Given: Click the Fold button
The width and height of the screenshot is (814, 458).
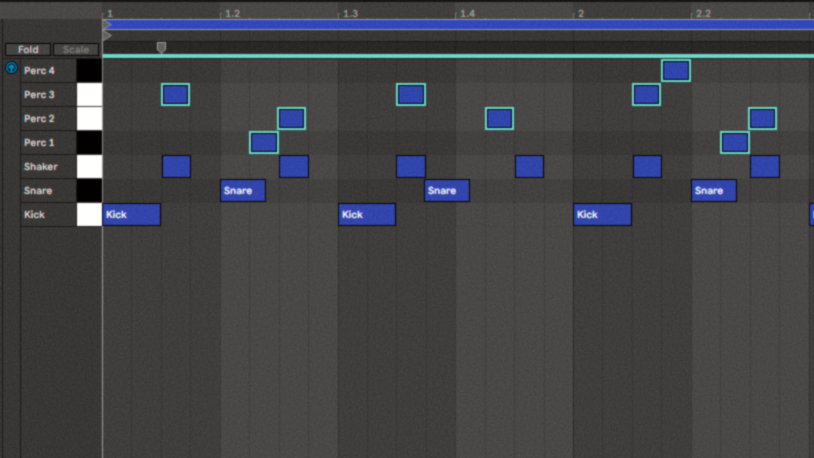Looking at the screenshot, I should [28, 49].
